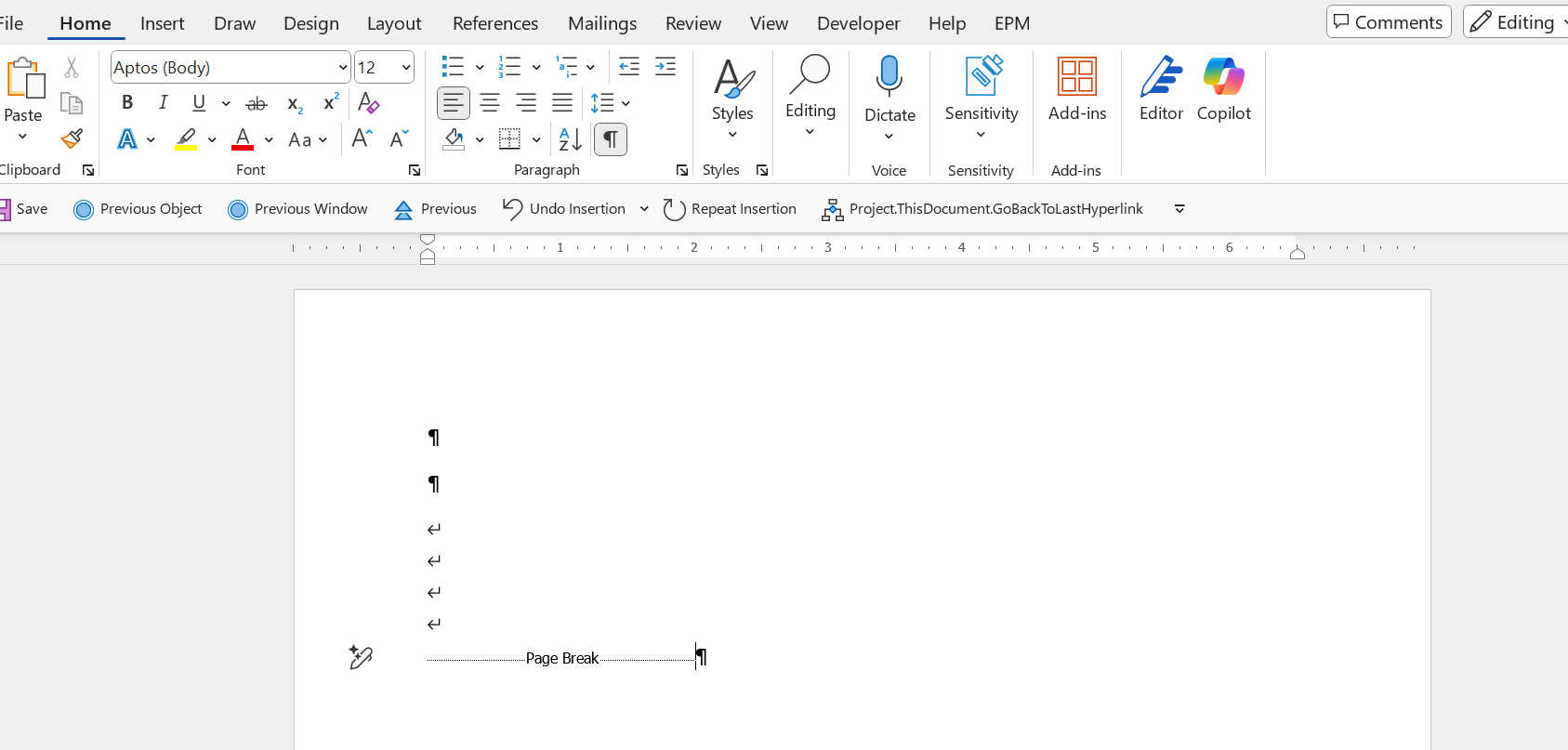Image resolution: width=1568 pixels, height=750 pixels.
Task: Toggle Italic formatting
Action: (x=164, y=102)
